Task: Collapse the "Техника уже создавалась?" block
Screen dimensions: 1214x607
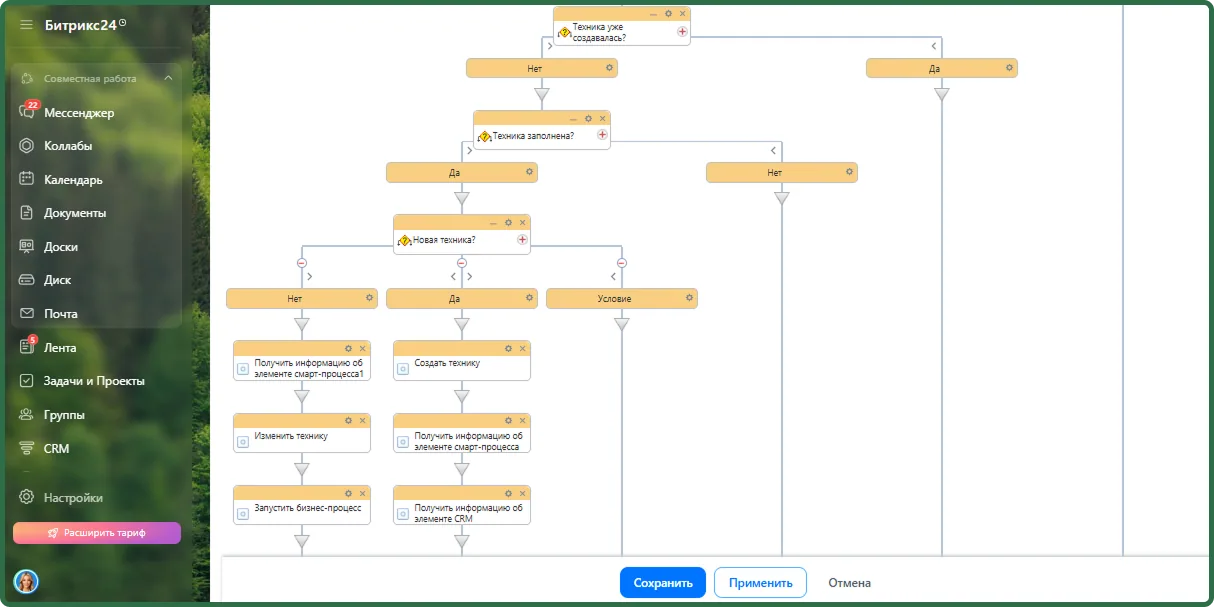Action: coord(653,13)
